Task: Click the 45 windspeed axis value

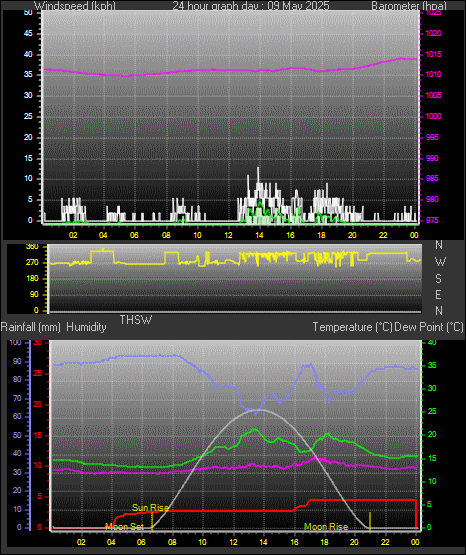Action: coord(28,33)
